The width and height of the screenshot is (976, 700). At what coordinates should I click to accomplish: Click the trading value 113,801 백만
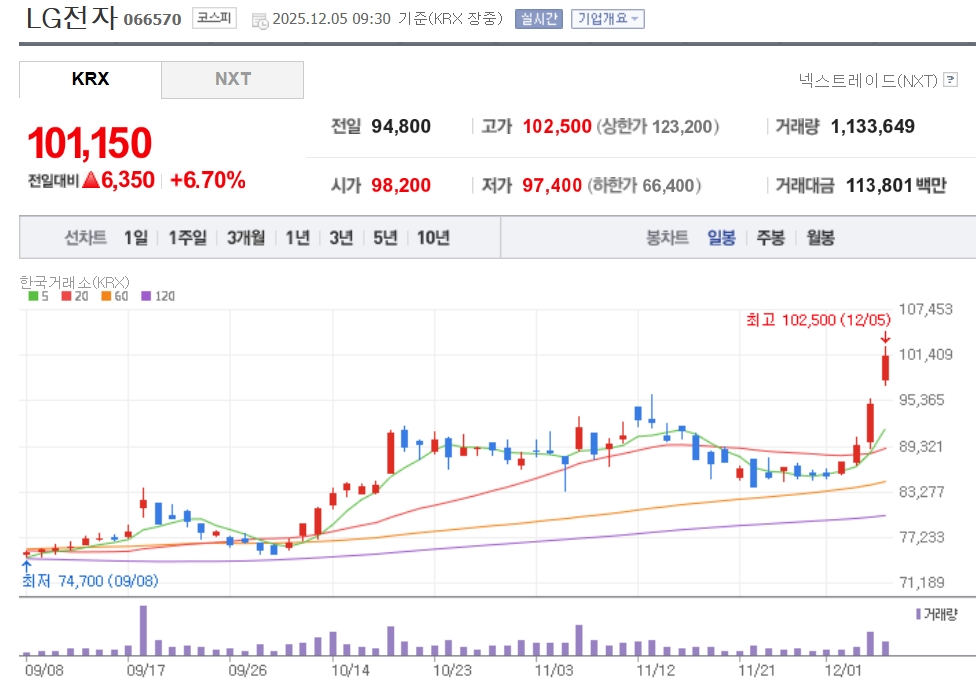[896, 185]
